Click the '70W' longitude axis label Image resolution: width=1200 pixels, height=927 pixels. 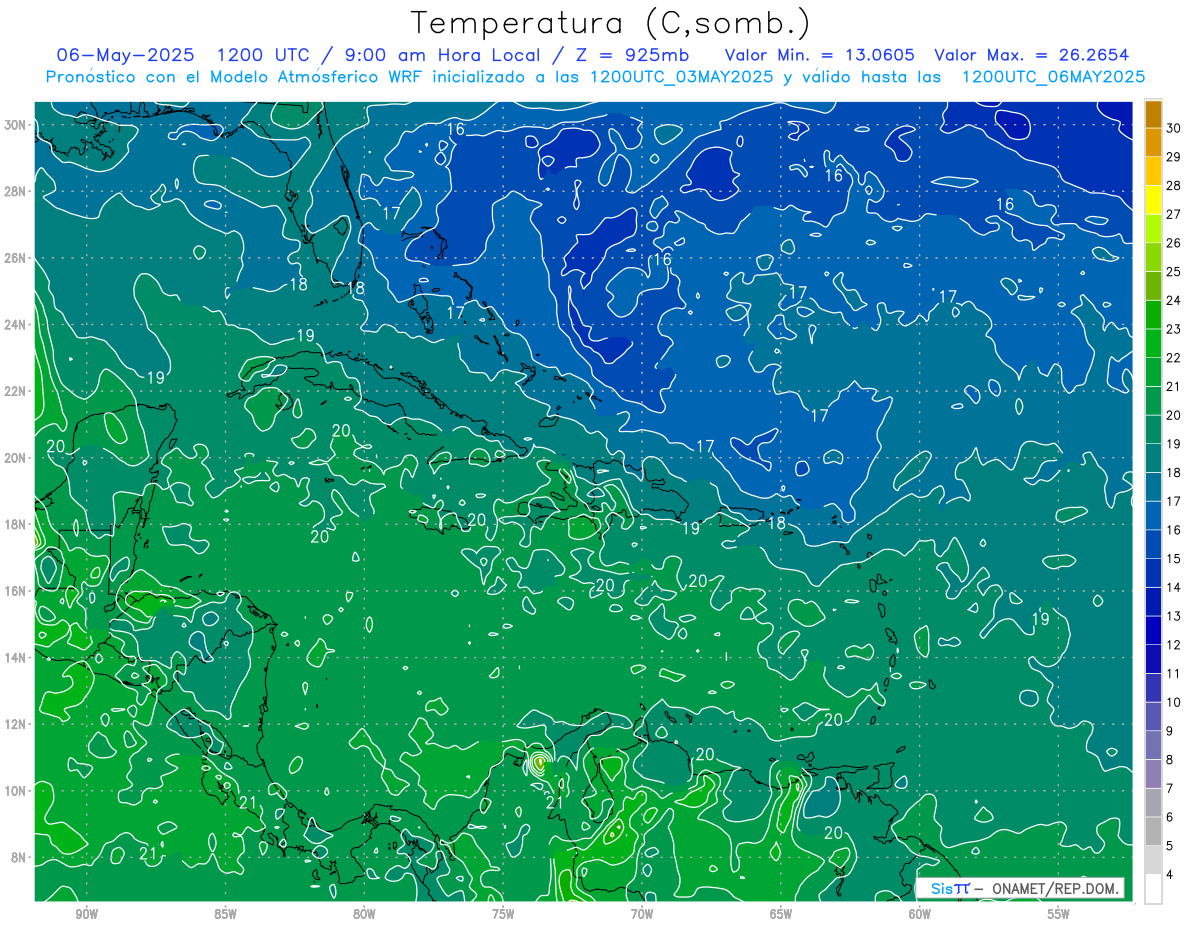click(642, 914)
